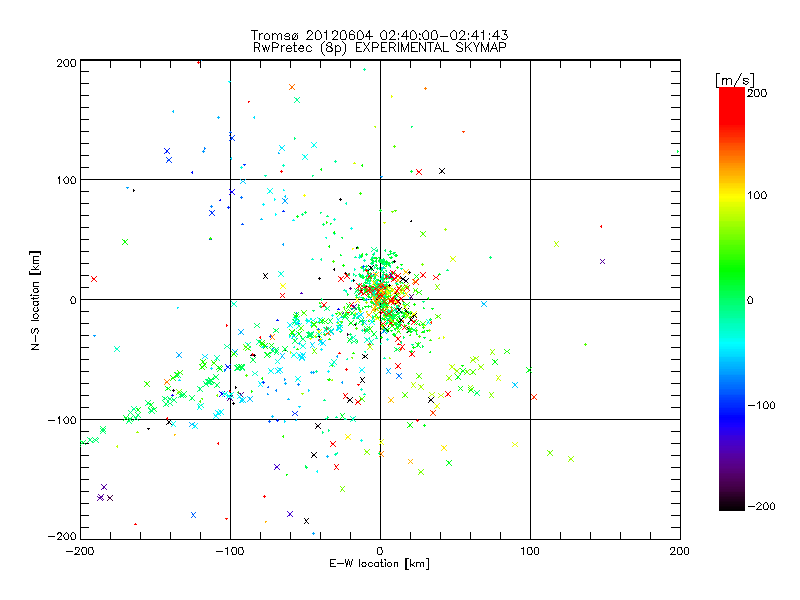Click the 'RwPretec (8p) EXPERIMENTAL SKYMAP' subtitle
This screenshot has width=800, height=600.
(x=379, y=47)
